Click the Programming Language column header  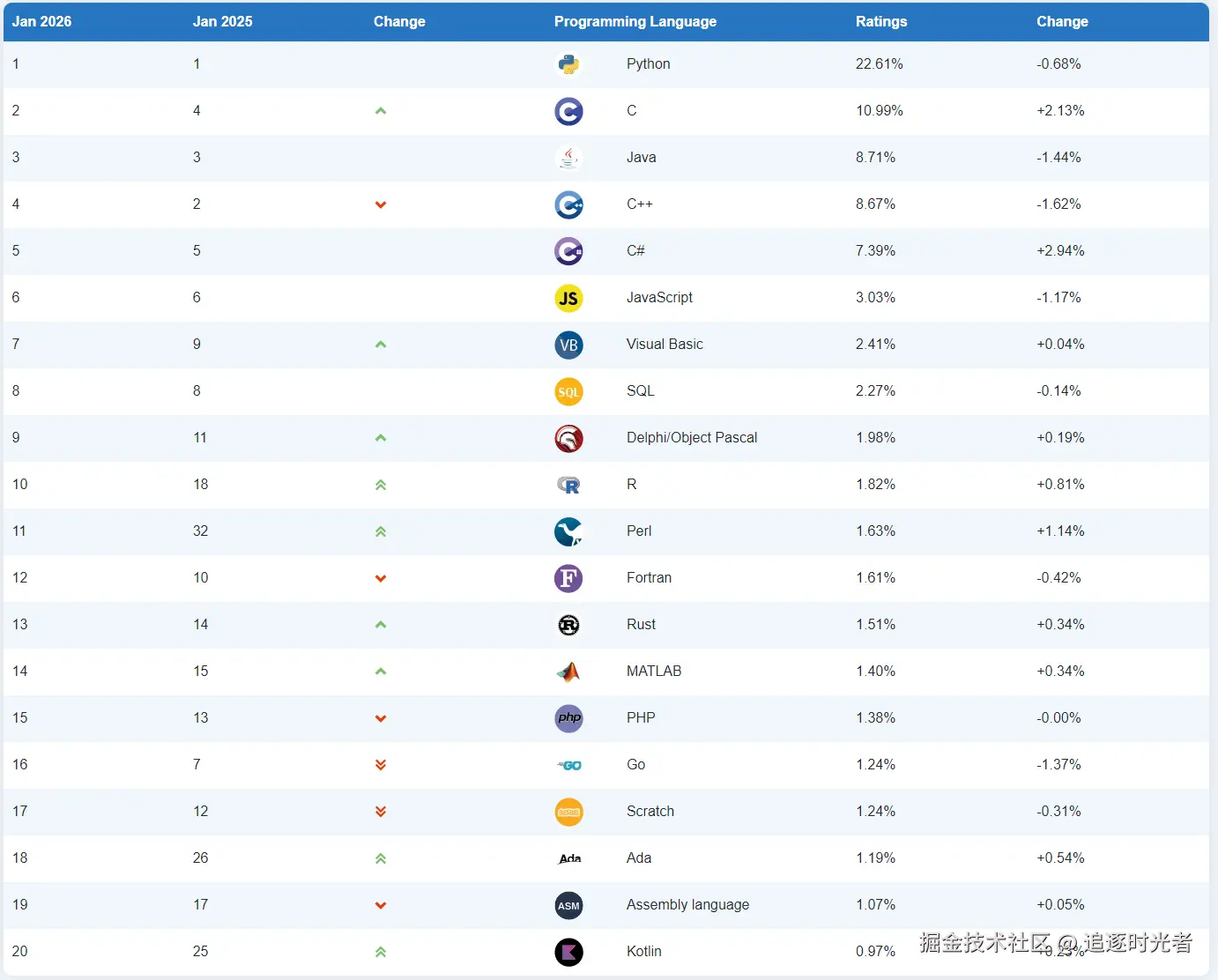(635, 21)
